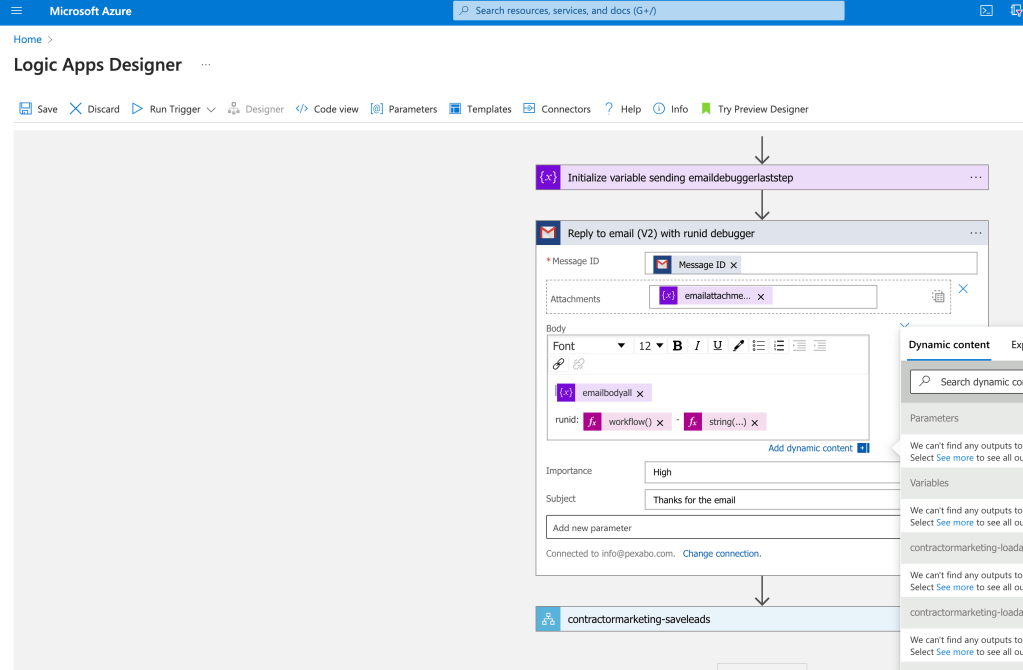Expand the Run Trigger dropdown chevron
This screenshot has width=1023, height=670.
pos(211,110)
